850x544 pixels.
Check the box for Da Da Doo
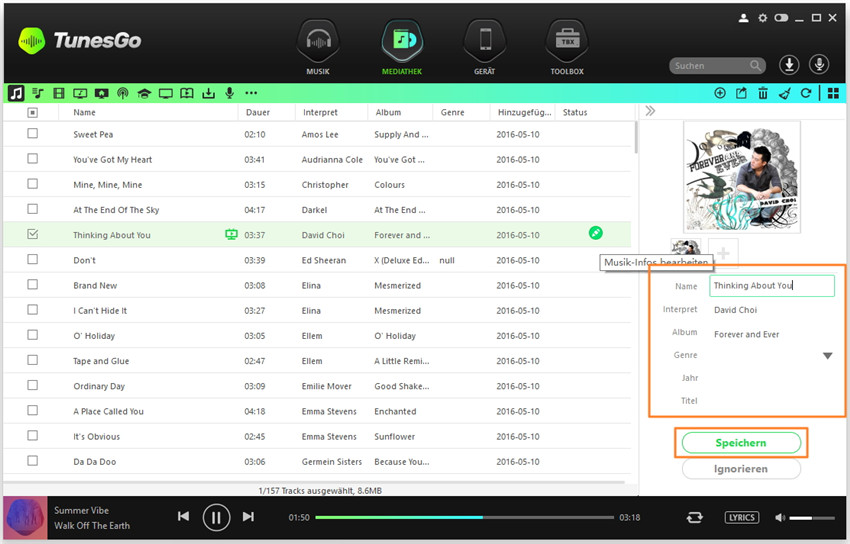point(33,461)
